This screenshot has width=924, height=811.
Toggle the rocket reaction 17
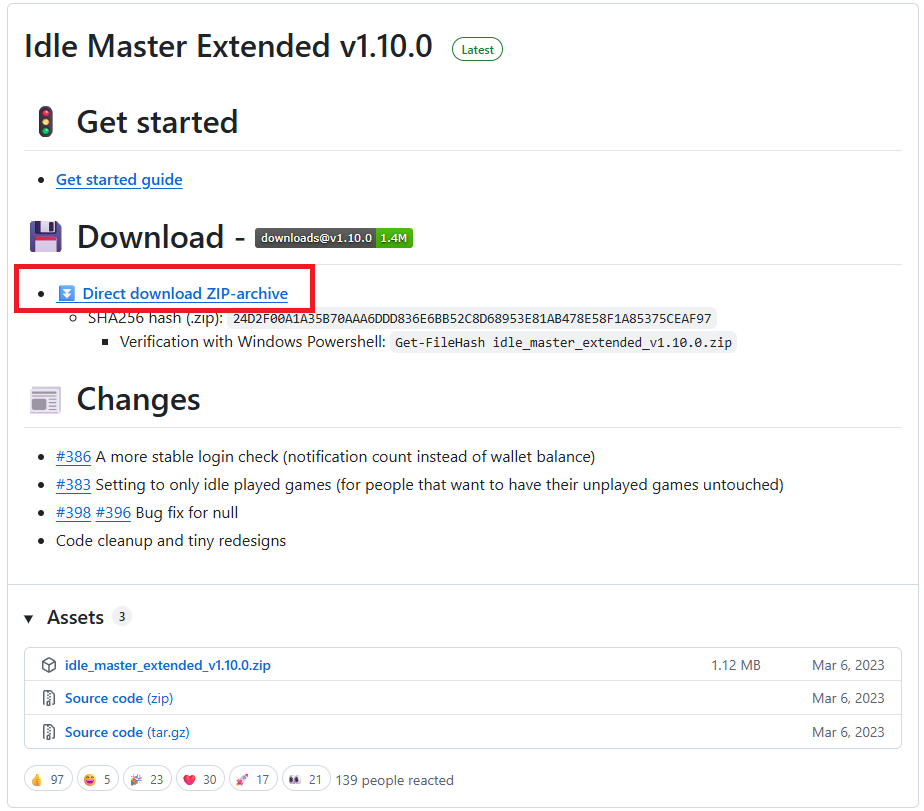253,780
